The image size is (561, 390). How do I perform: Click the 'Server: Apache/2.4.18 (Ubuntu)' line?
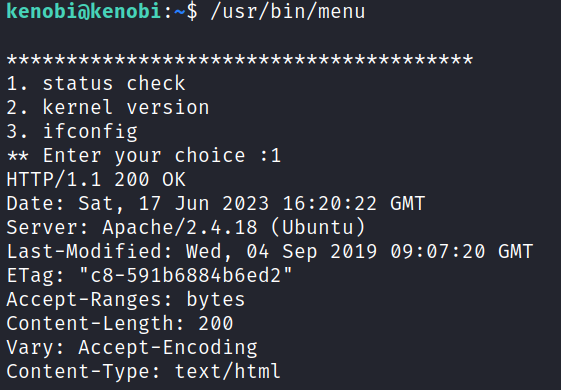tap(186, 228)
